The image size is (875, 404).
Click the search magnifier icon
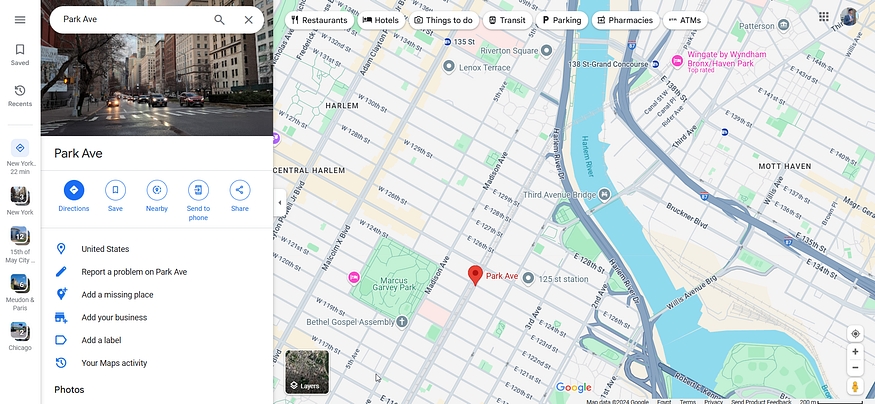click(219, 20)
